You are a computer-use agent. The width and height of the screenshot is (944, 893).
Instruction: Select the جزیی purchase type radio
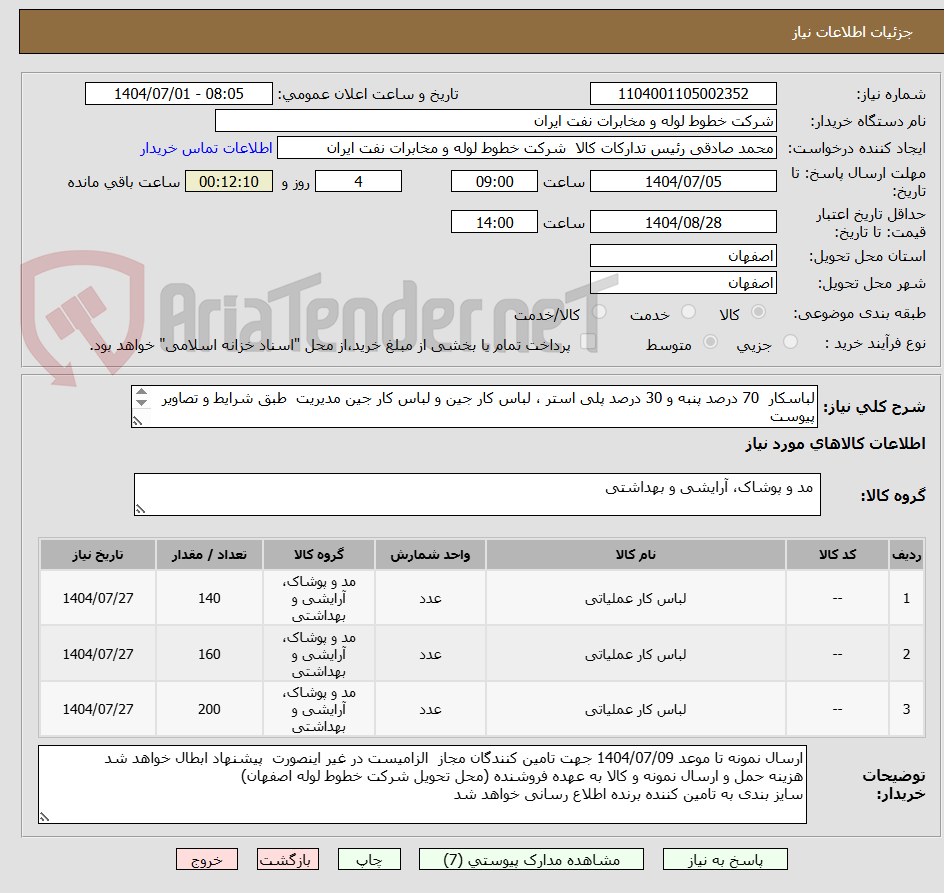790,342
